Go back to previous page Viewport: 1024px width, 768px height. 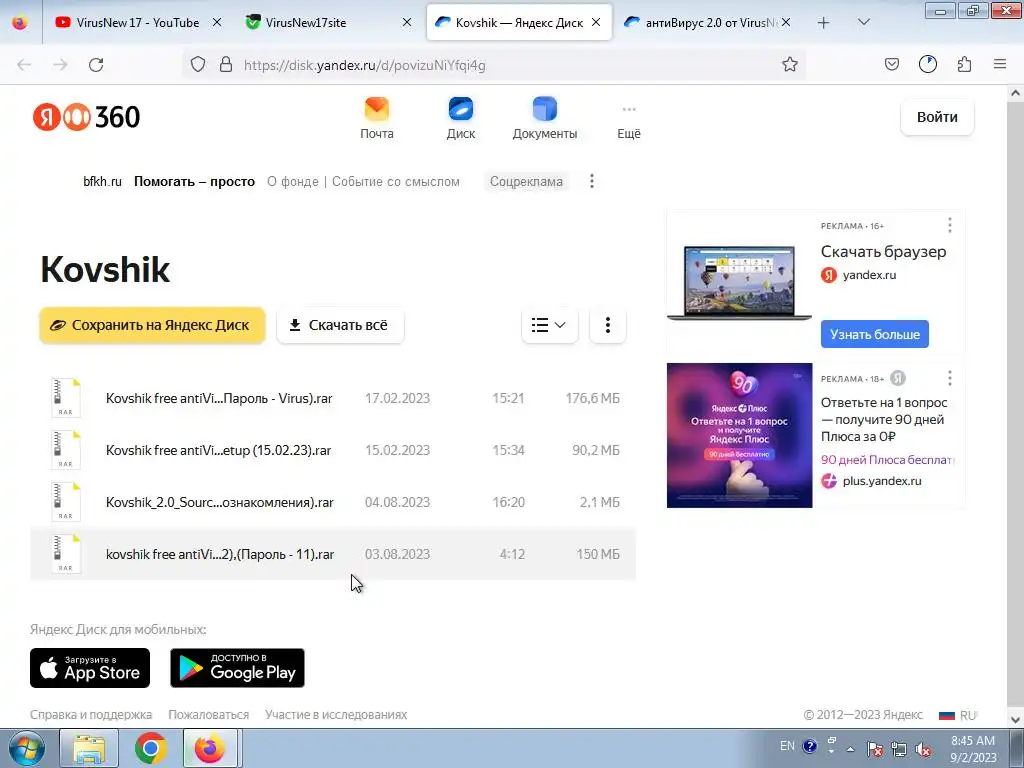click(24, 65)
